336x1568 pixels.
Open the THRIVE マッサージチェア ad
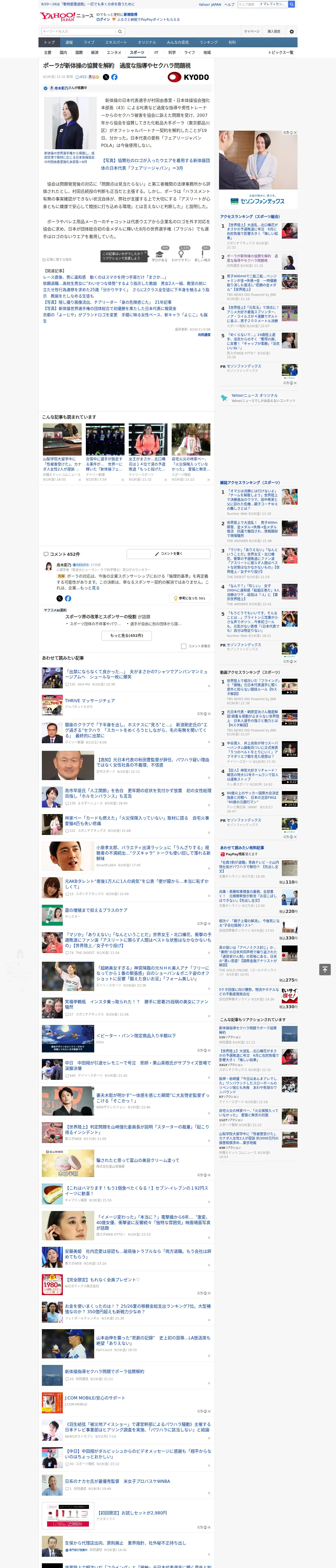pyautogui.click(x=90, y=701)
